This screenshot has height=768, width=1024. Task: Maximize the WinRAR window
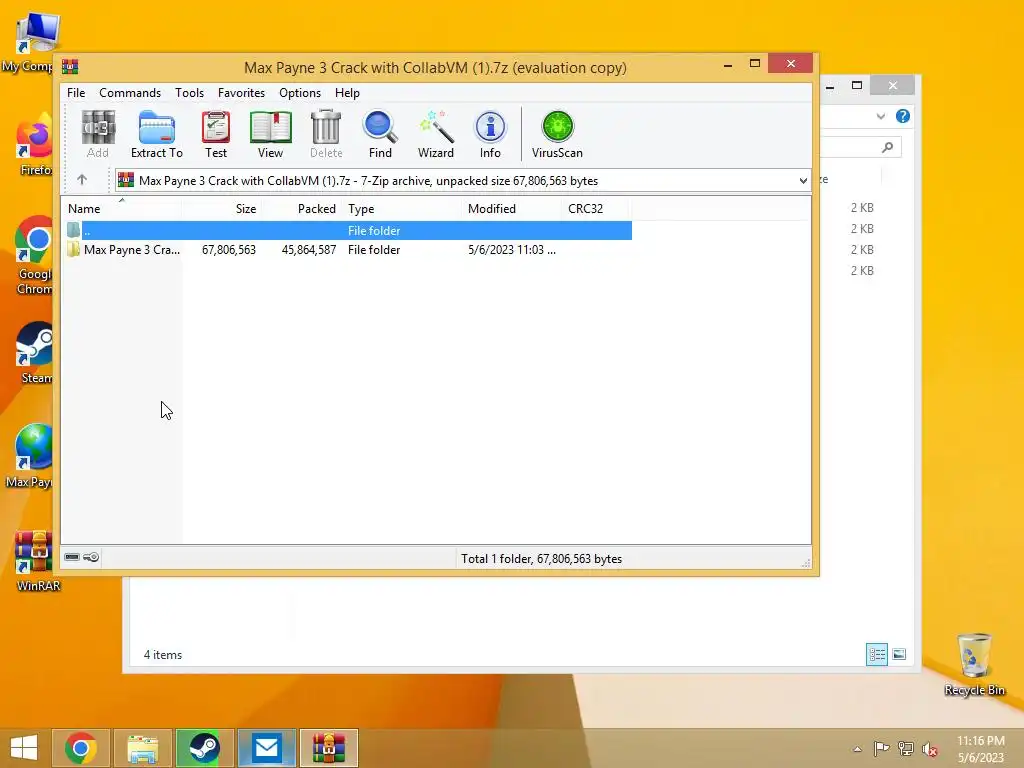755,63
